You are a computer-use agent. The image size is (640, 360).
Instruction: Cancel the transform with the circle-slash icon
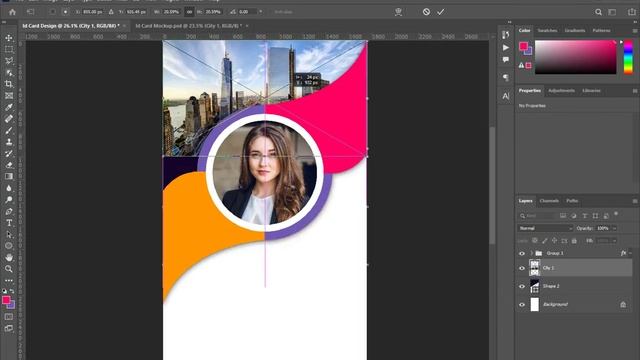(x=426, y=12)
